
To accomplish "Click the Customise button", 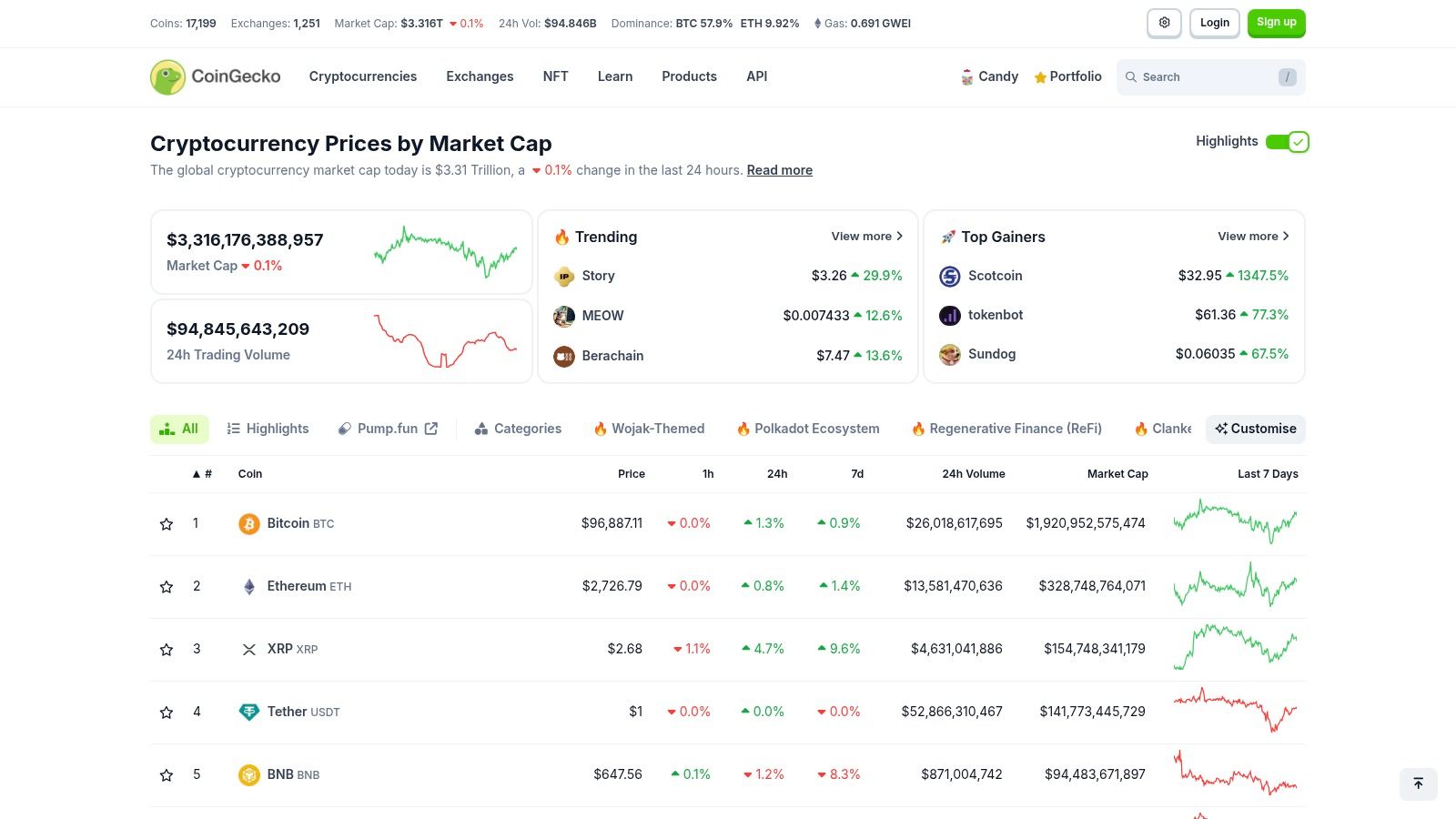I will point(1256,430).
